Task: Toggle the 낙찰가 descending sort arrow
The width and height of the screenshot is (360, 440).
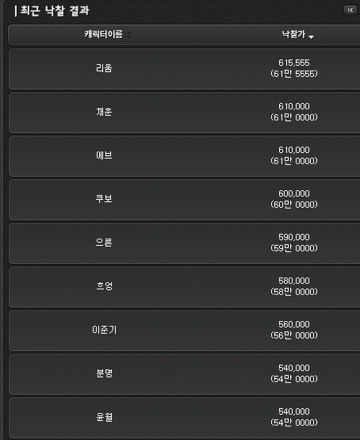Action: click(x=311, y=37)
